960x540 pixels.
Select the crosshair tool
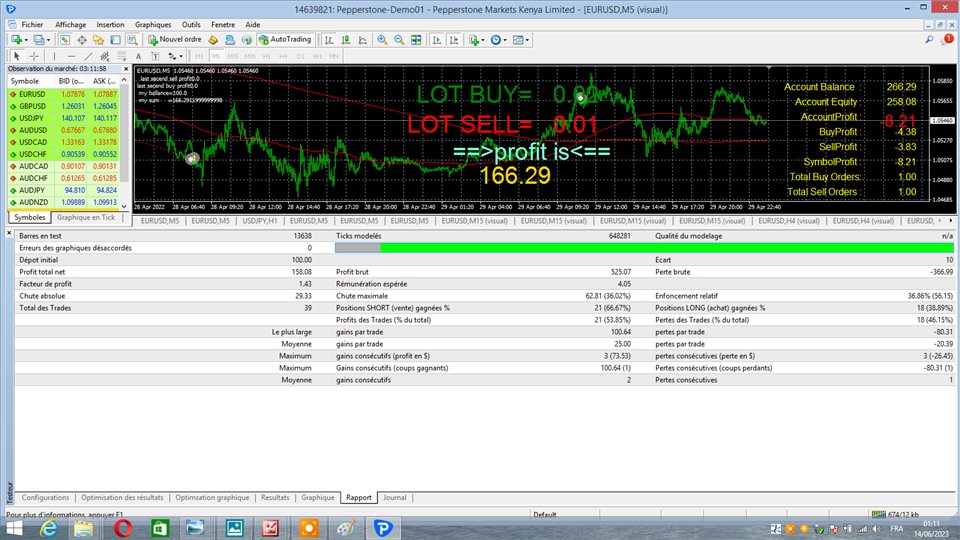[x=34, y=56]
